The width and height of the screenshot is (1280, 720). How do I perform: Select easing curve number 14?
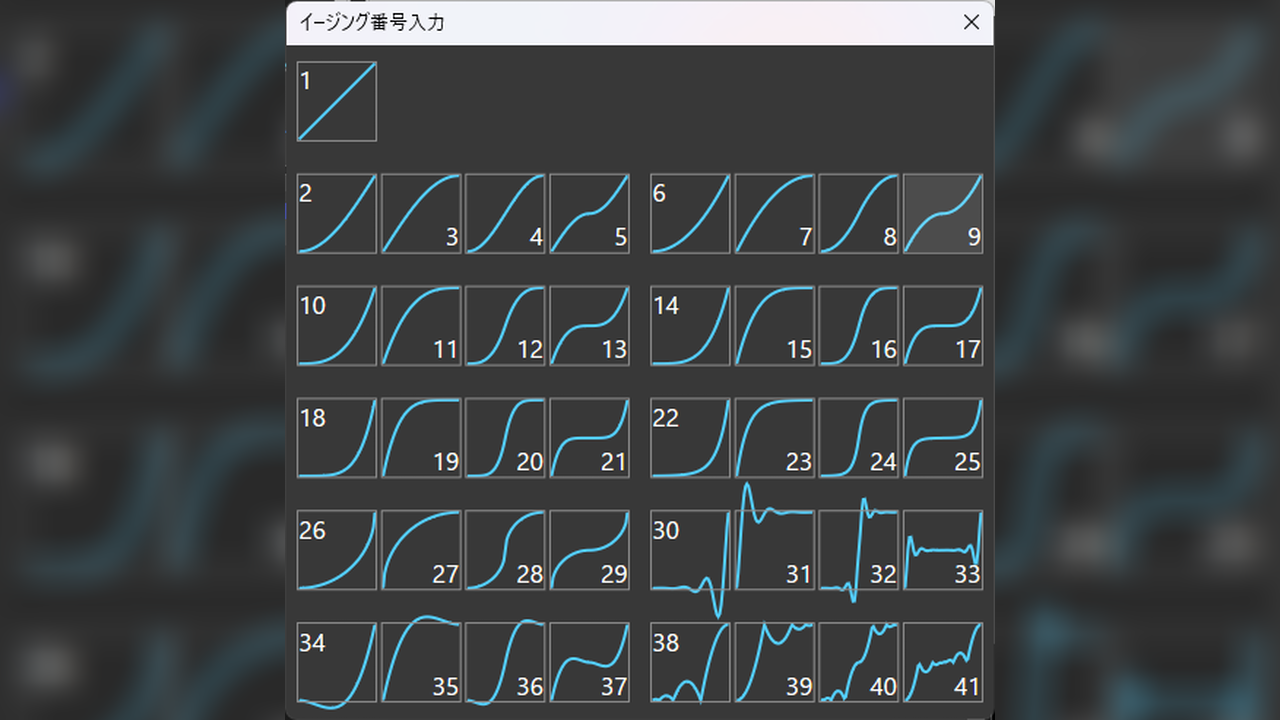tap(691, 325)
